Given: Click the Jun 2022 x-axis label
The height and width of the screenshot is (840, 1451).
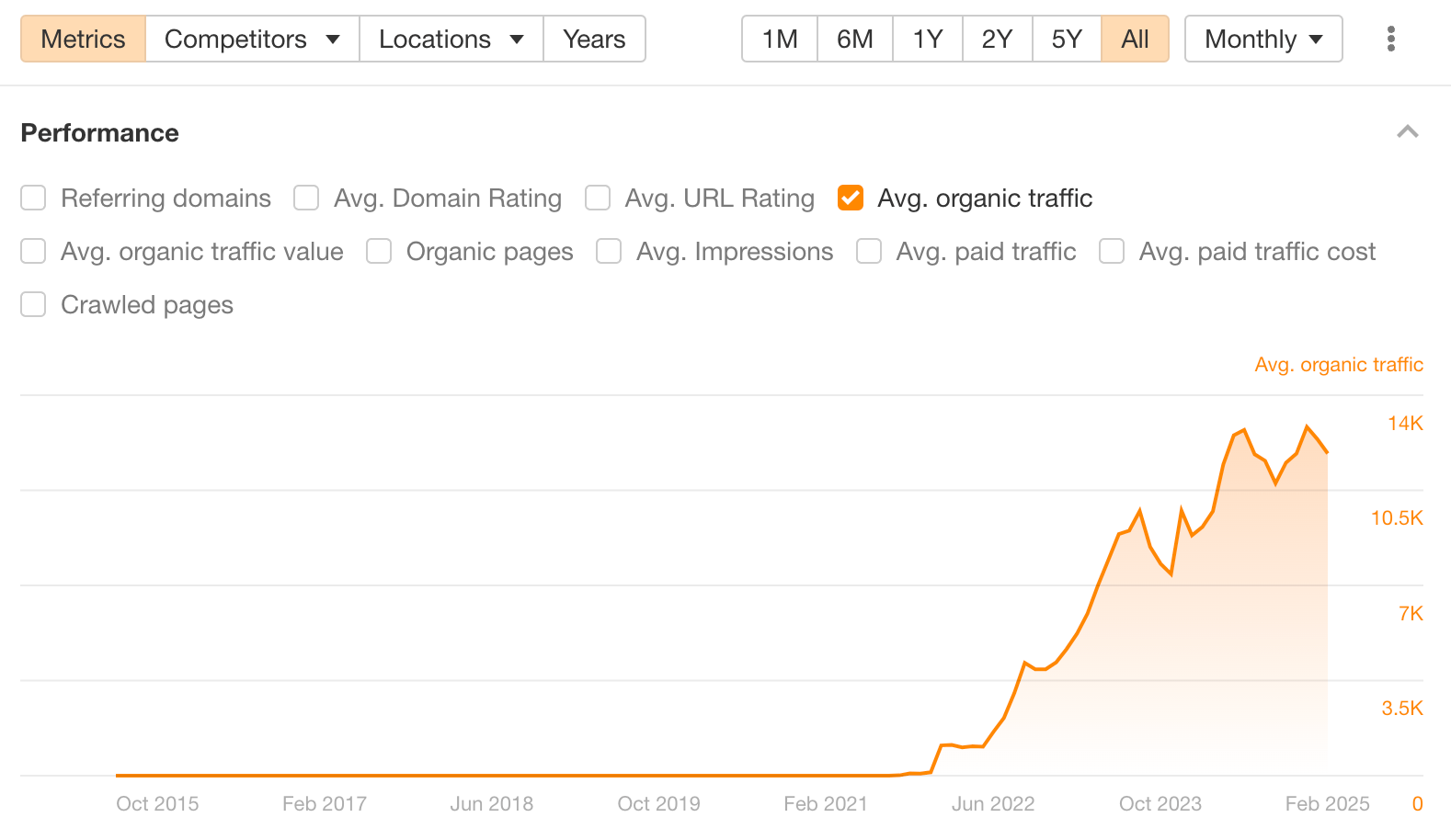Looking at the screenshot, I should [x=993, y=804].
